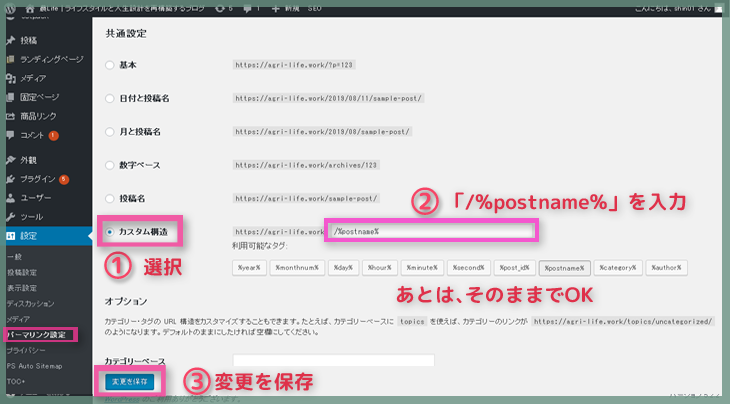Open SEO menu in admin bar

tap(314, 8)
